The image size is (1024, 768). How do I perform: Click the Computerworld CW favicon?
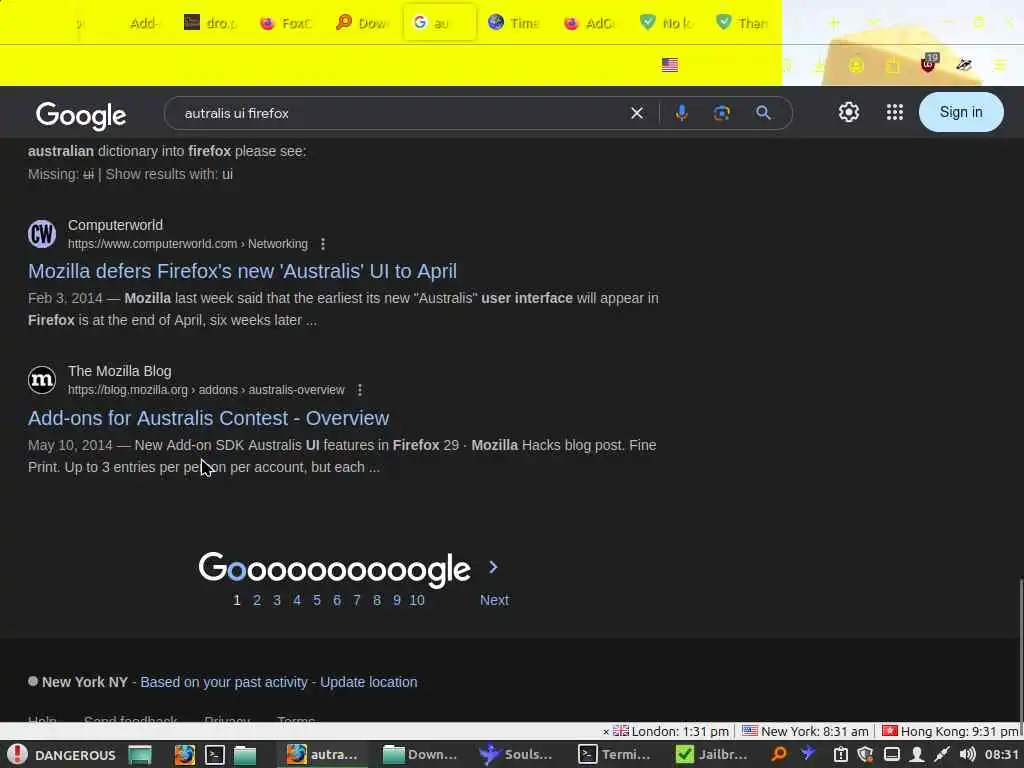[42, 234]
